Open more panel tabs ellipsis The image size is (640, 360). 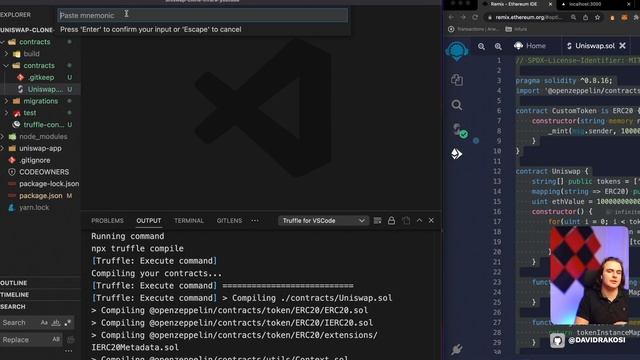coord(255,220)
